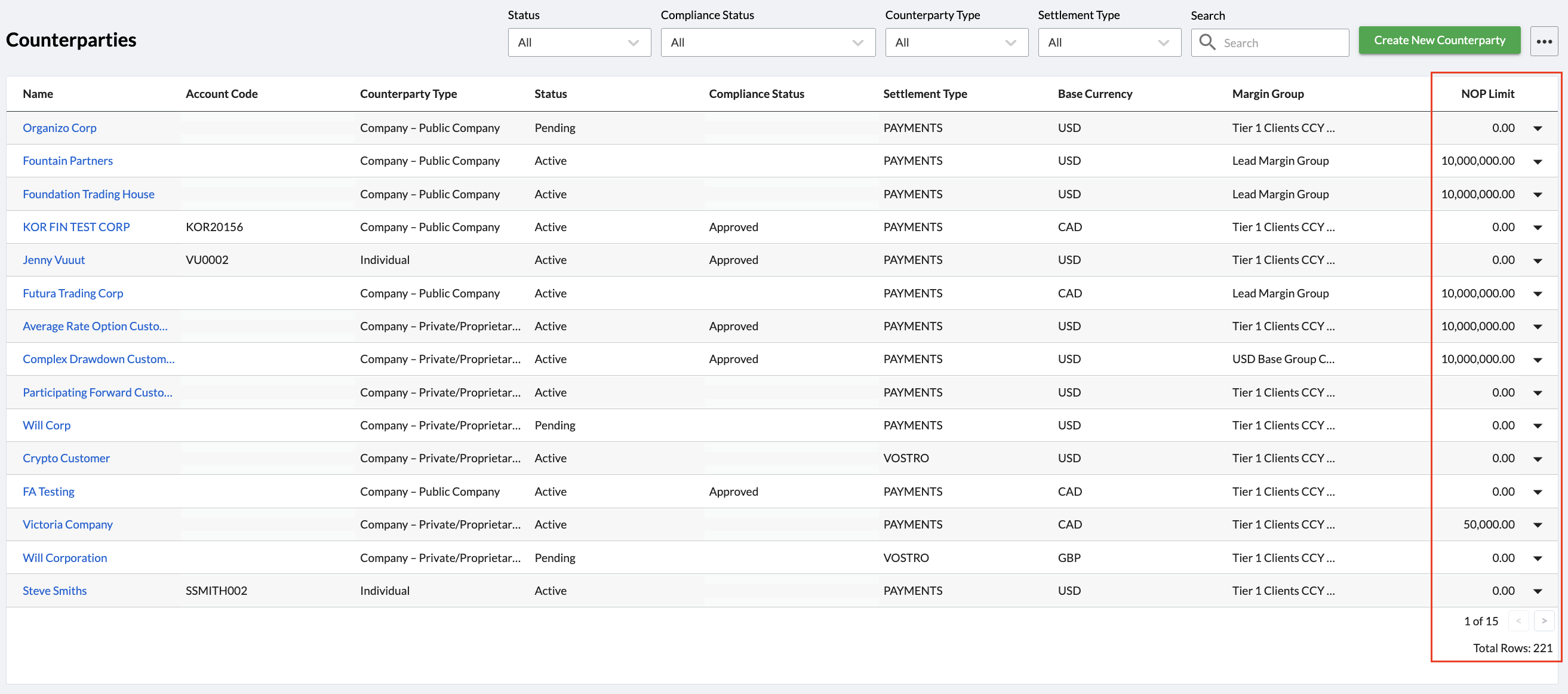Viewport: 1568px width, 694px height.
Task: Sort by Name column header
Action: click(38, 94)
